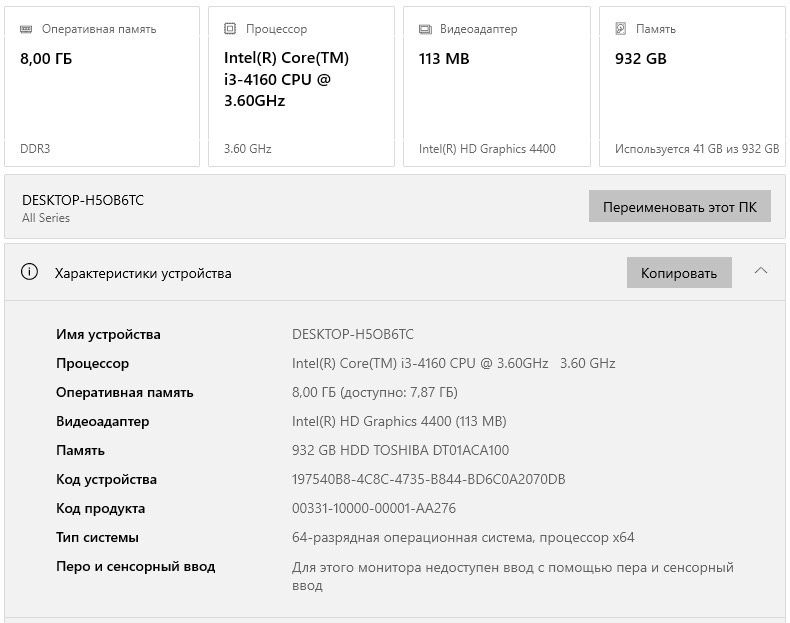Viewport: 790px width, 623px height.
Task: Click Intel(R) HD Graphics 4400 in the card
Action: (487, 149)
